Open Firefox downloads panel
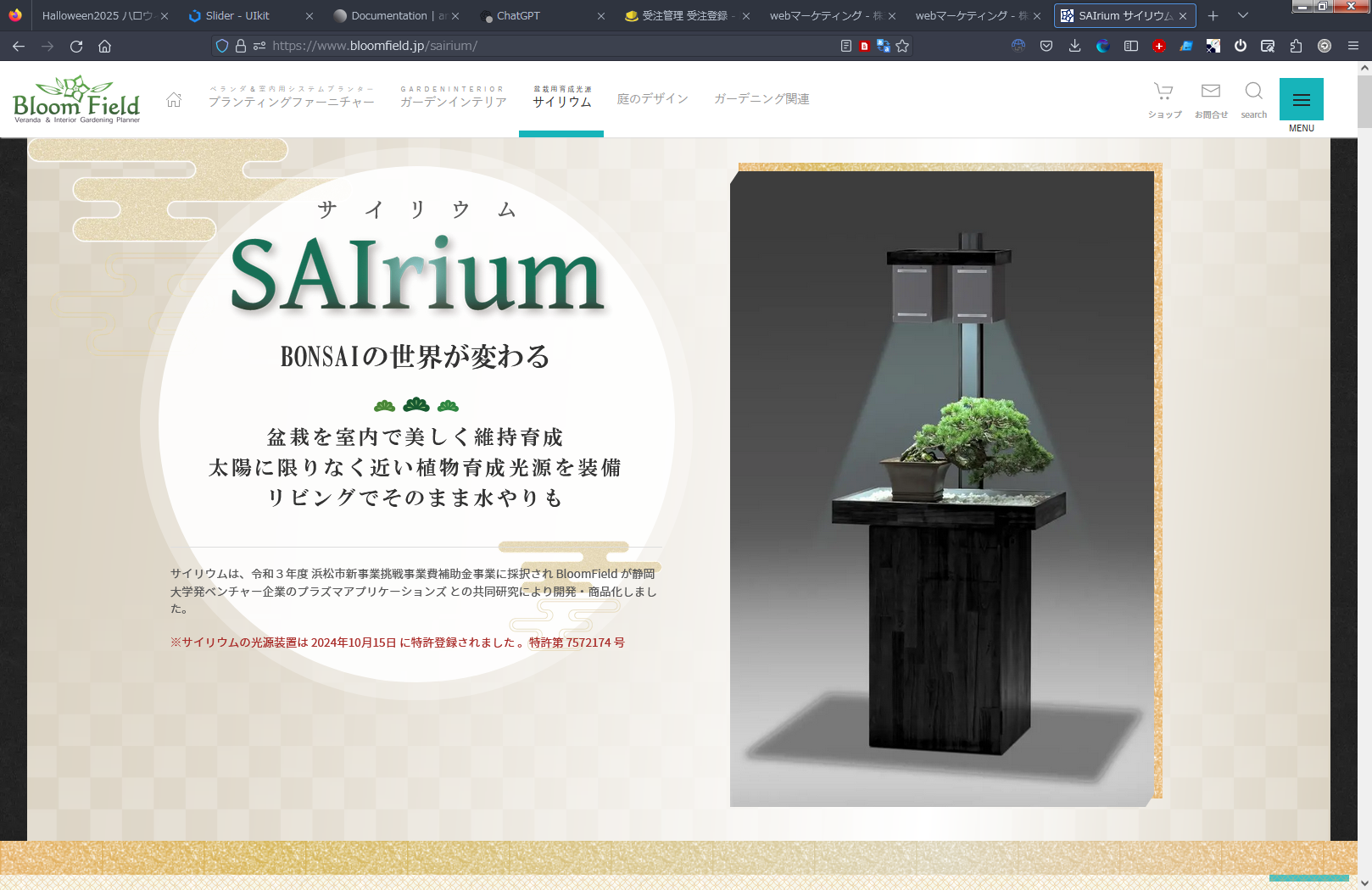Screen dimensions: 1372x890 pyautogui.click(x=1074, y=46)
